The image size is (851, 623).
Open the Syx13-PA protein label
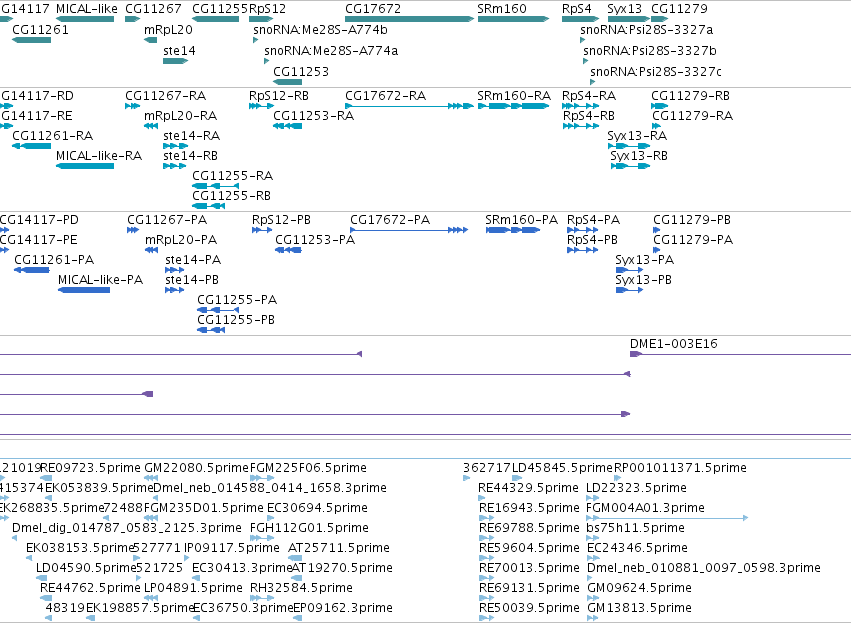(645, 260)
